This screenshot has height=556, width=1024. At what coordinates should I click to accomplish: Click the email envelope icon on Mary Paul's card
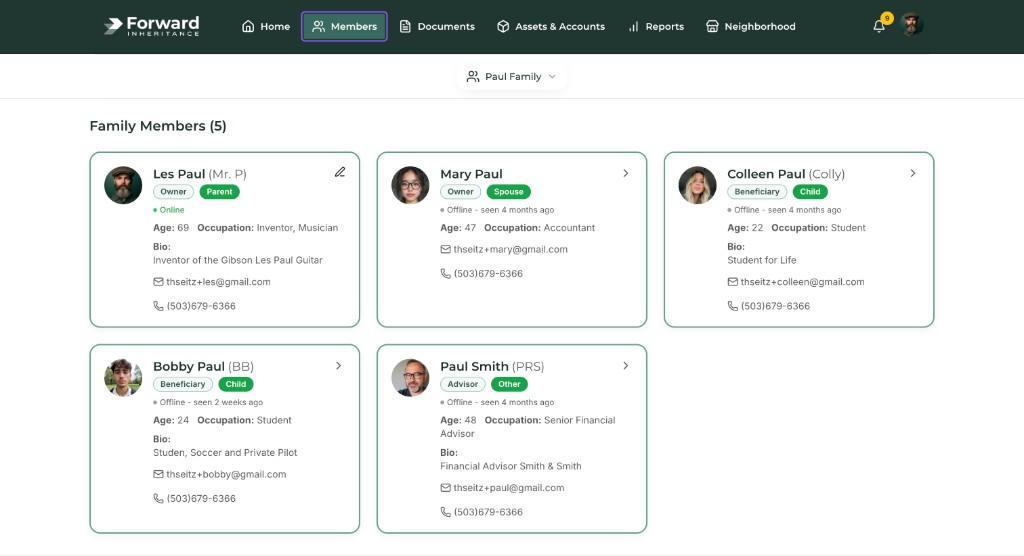[445, 250]
